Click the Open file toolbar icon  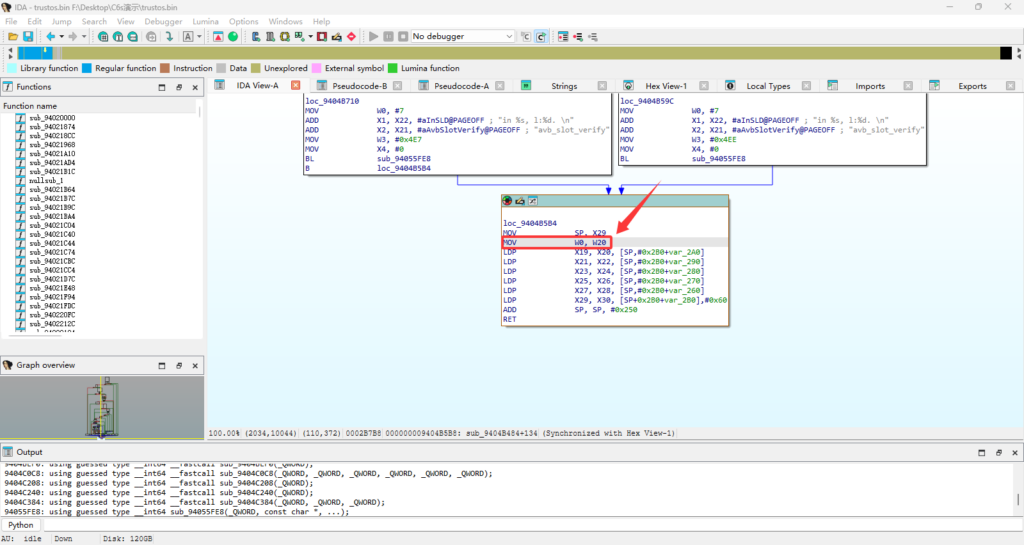(13, 37)
